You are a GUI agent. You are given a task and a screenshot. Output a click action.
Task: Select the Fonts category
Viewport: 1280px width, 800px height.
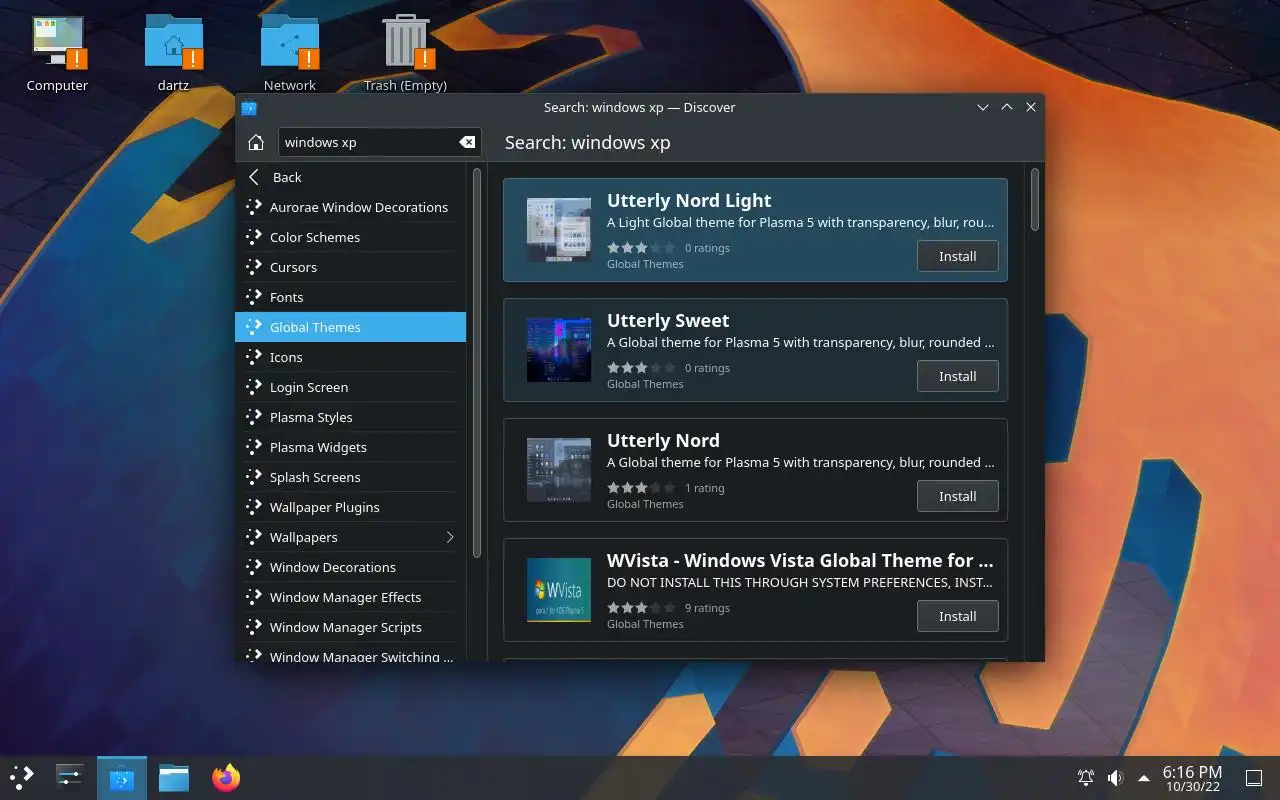point(350,297)
